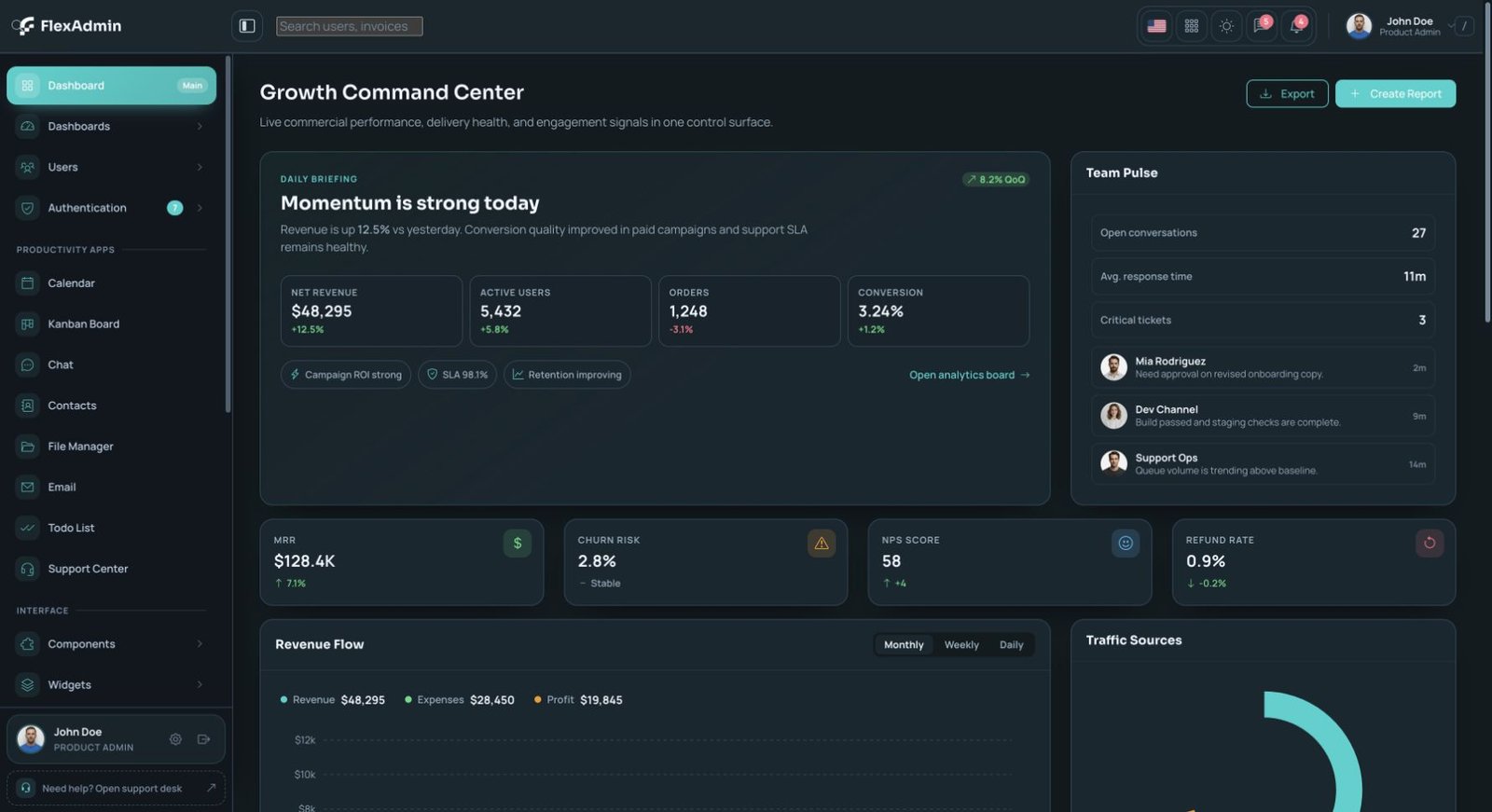The height and width of the screenshot is (812, 1492).
Task: Switch Revenue Flow to Daily
Action: point(1011,645)
